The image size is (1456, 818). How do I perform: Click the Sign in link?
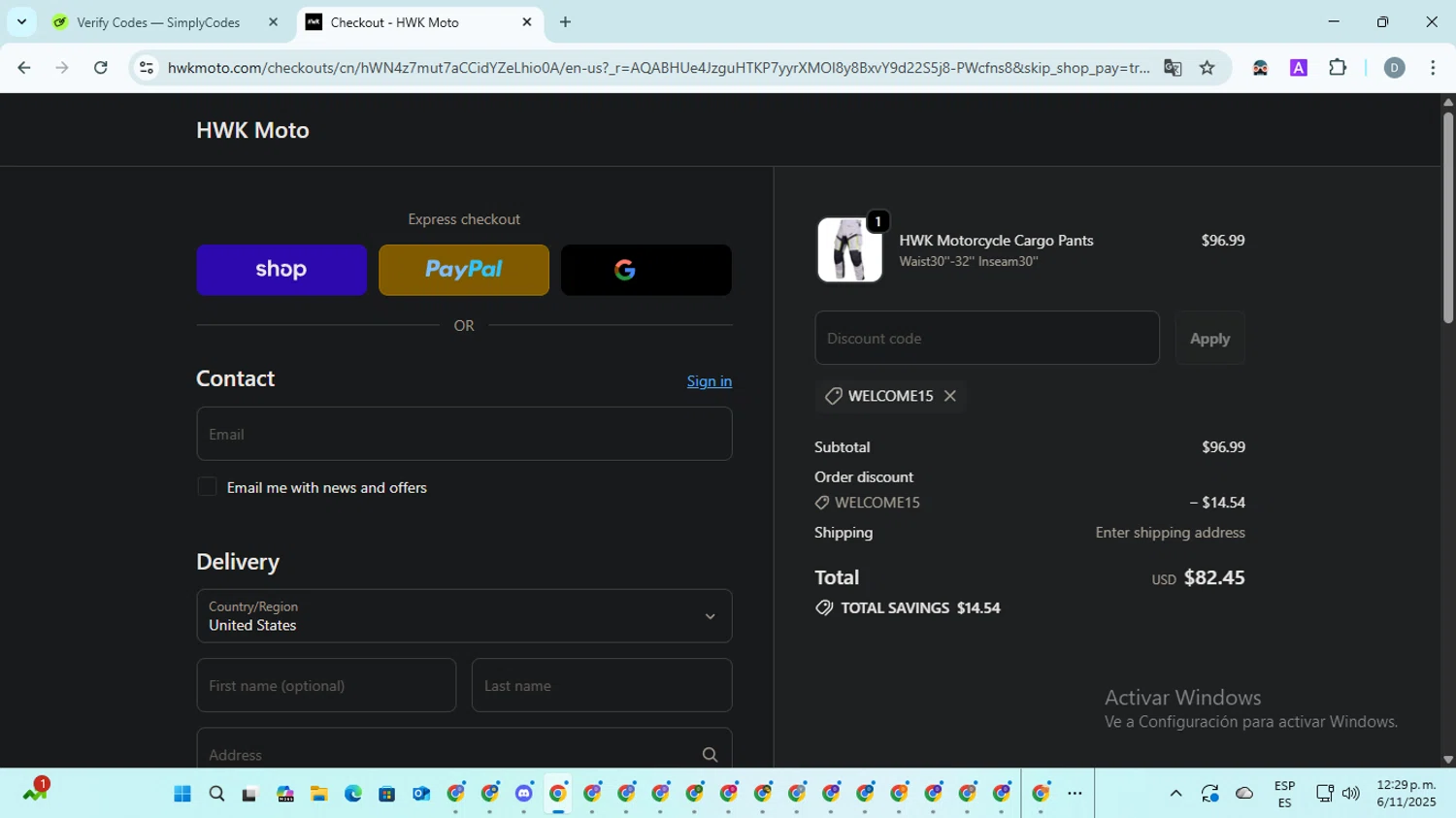pyautogui.click(x=710, y=381)
